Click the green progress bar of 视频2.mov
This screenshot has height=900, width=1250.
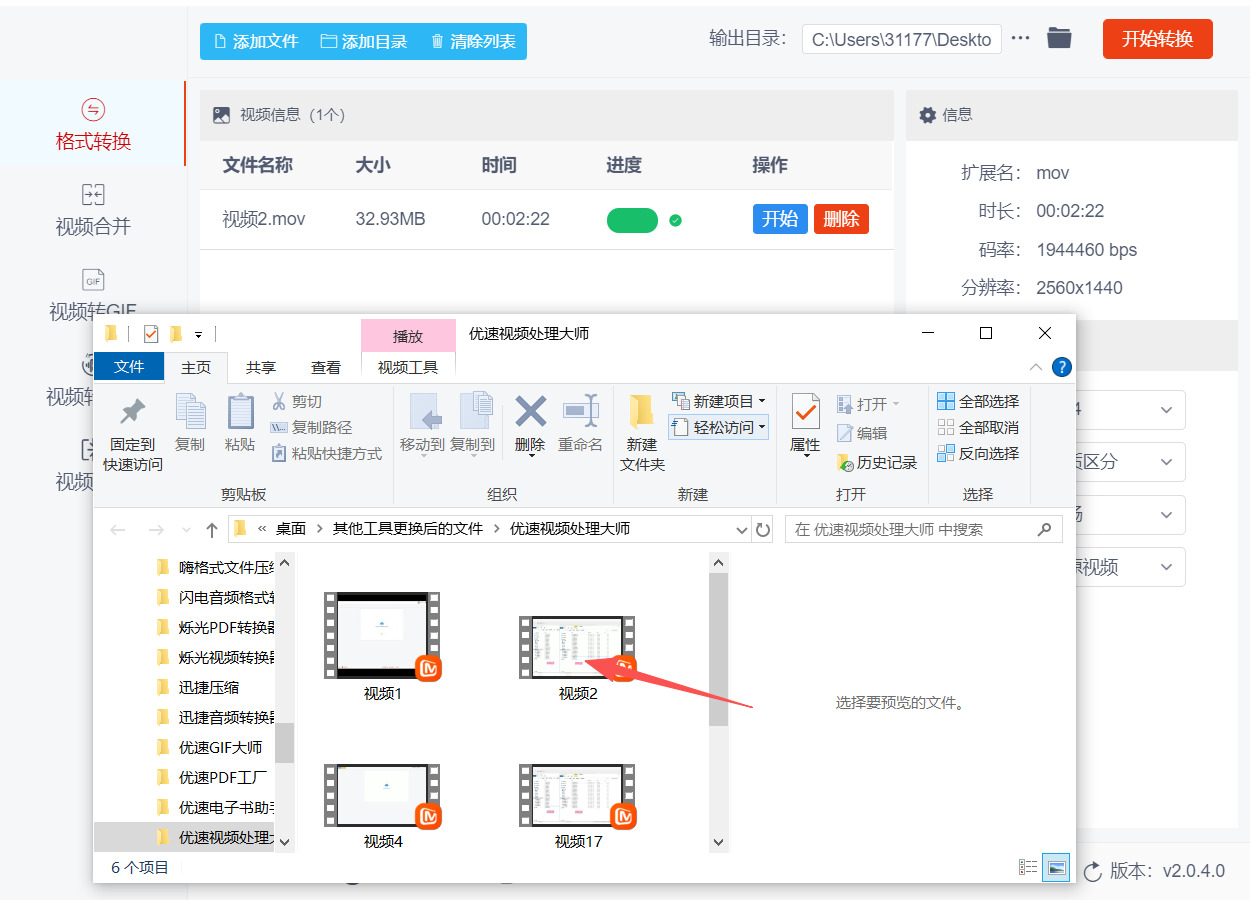pyautogui.click(x=632, y=220)
